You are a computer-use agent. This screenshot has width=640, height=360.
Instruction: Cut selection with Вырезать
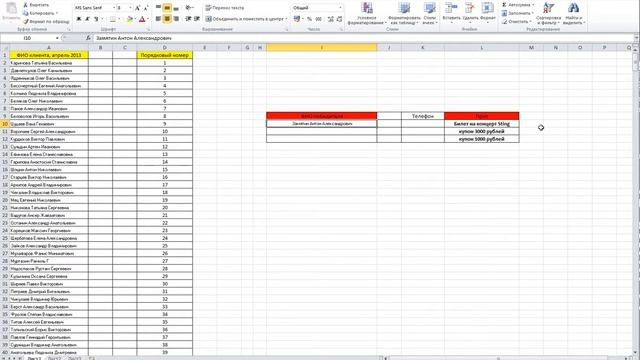pos(36,5)
